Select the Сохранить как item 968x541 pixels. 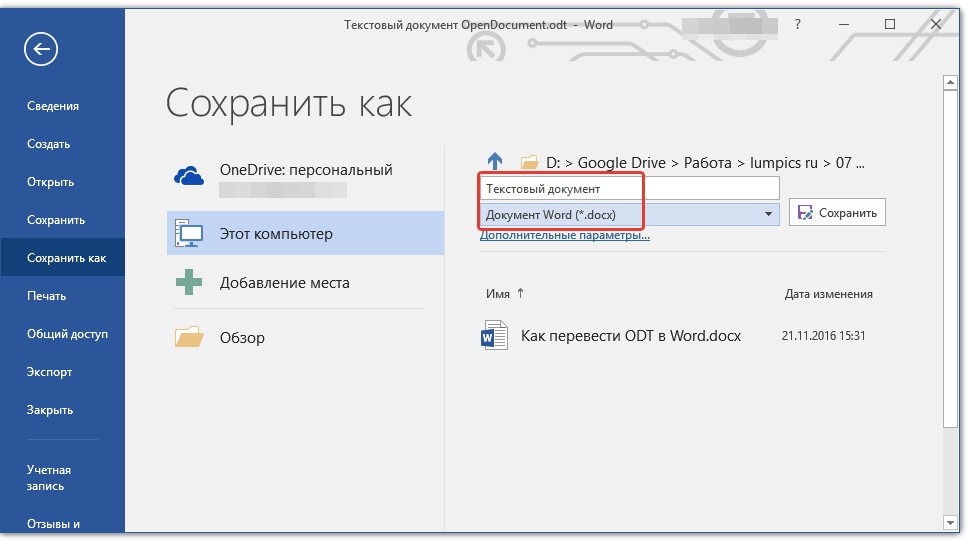point(62,258)
